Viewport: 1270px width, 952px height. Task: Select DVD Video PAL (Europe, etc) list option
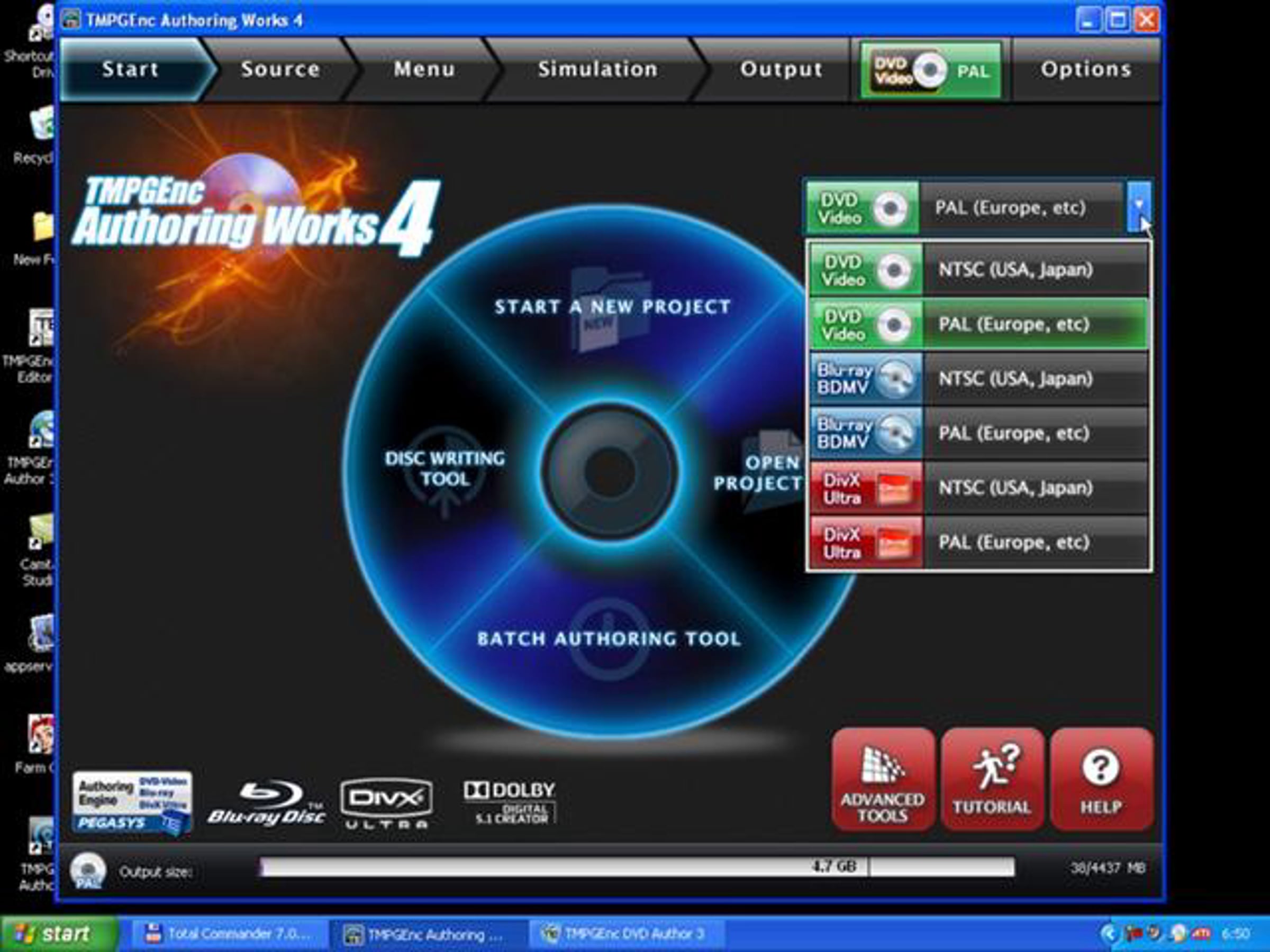pyautogui.click(x=979, y=324)
